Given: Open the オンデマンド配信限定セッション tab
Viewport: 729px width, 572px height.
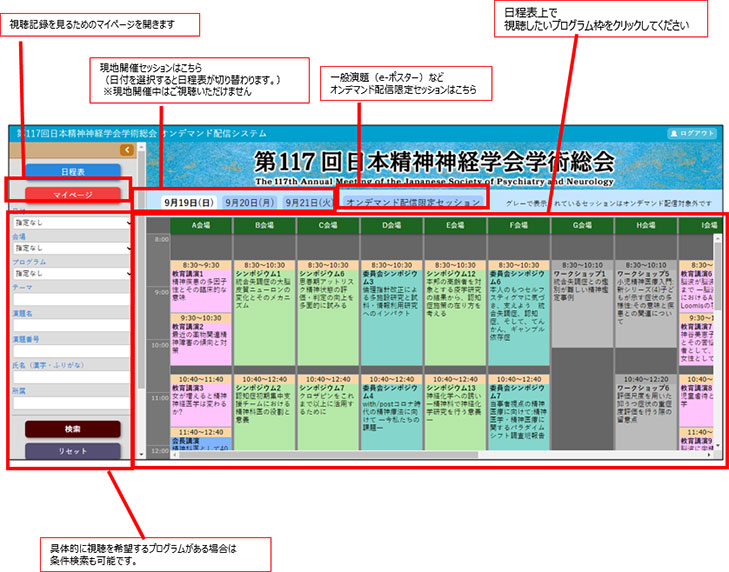Looking at the screenshot, I should pyautogui.click(x=413, y=202).
